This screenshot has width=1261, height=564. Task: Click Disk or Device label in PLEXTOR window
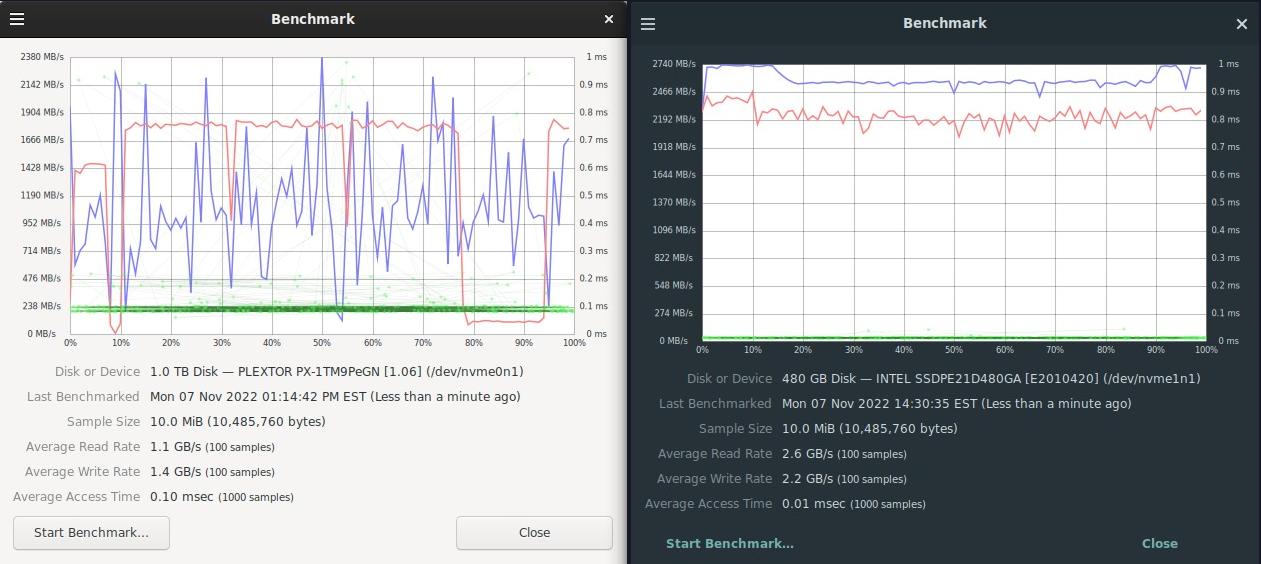pyautogui.click(x=98, y=372)
